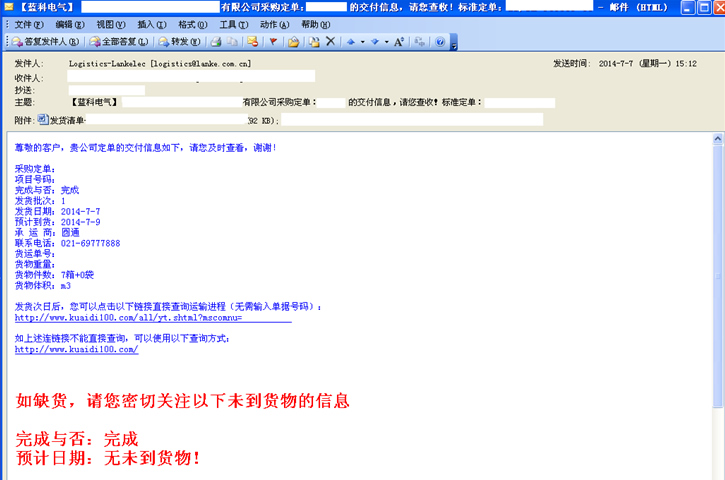Go to next item with down arrow
The image size is (725, 480).
tap(375, 42)
